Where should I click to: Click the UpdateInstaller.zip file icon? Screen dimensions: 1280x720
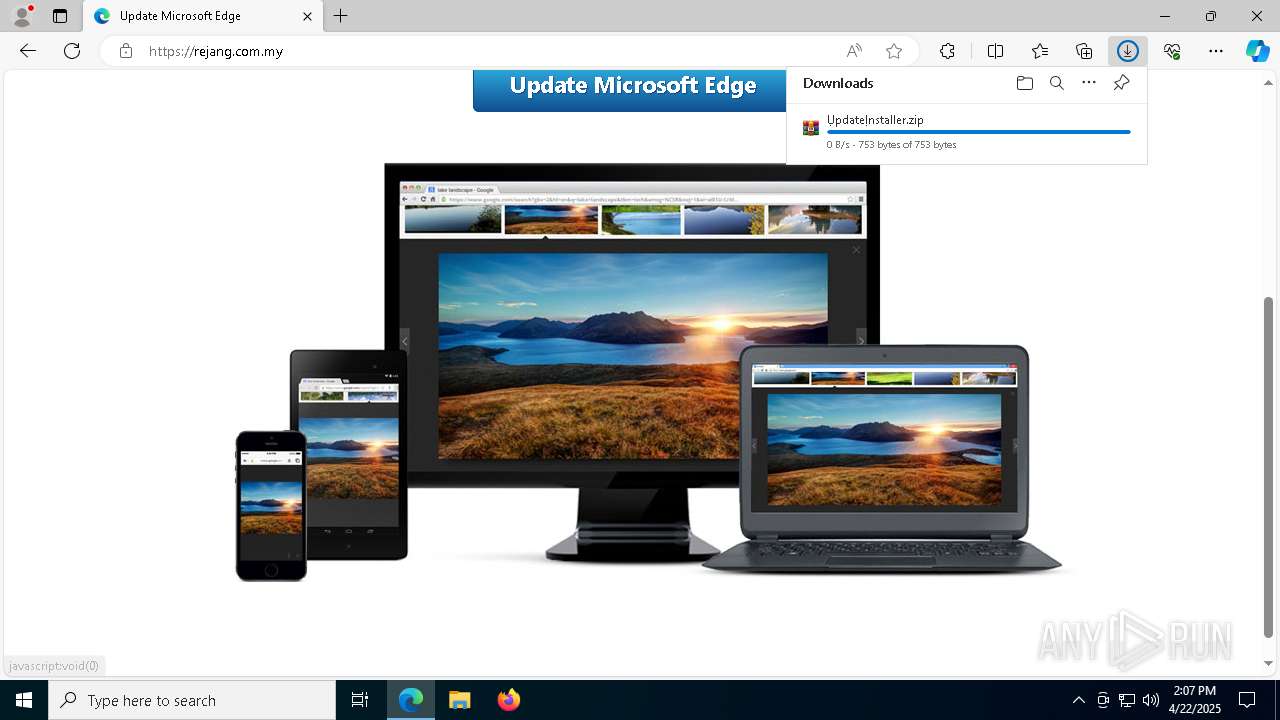pyautogui.click(x=811, y=128)
